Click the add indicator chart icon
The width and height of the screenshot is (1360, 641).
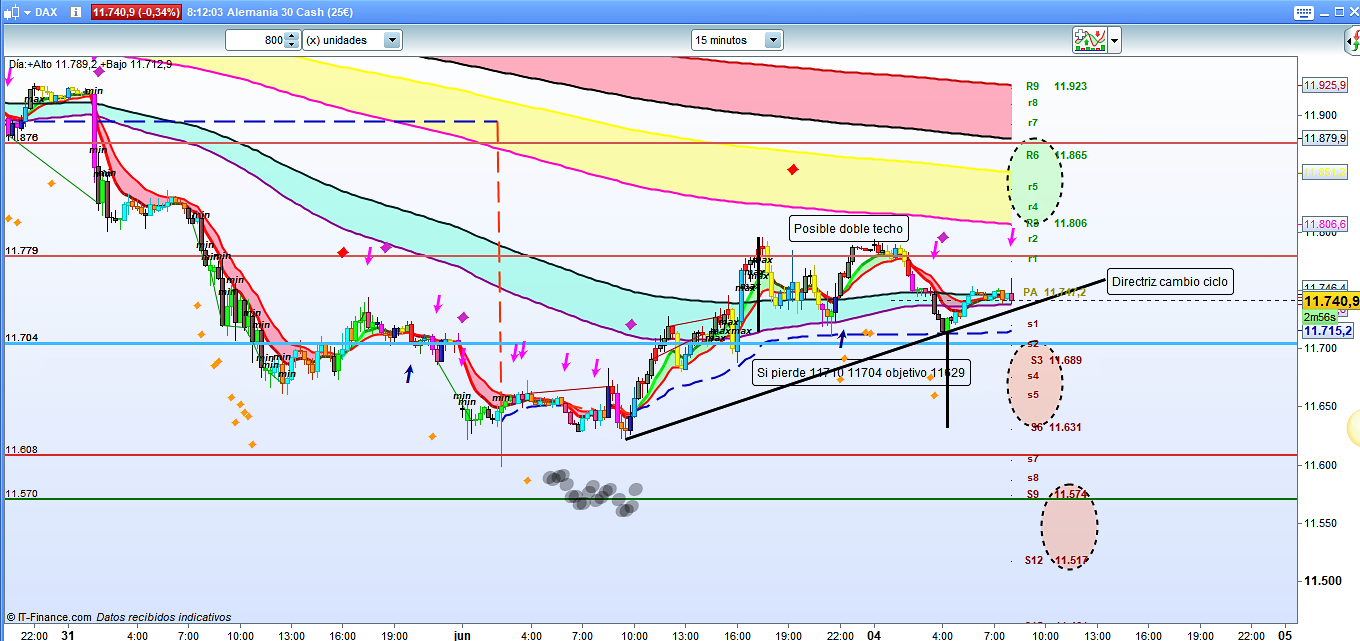[x=1089, y=40]
